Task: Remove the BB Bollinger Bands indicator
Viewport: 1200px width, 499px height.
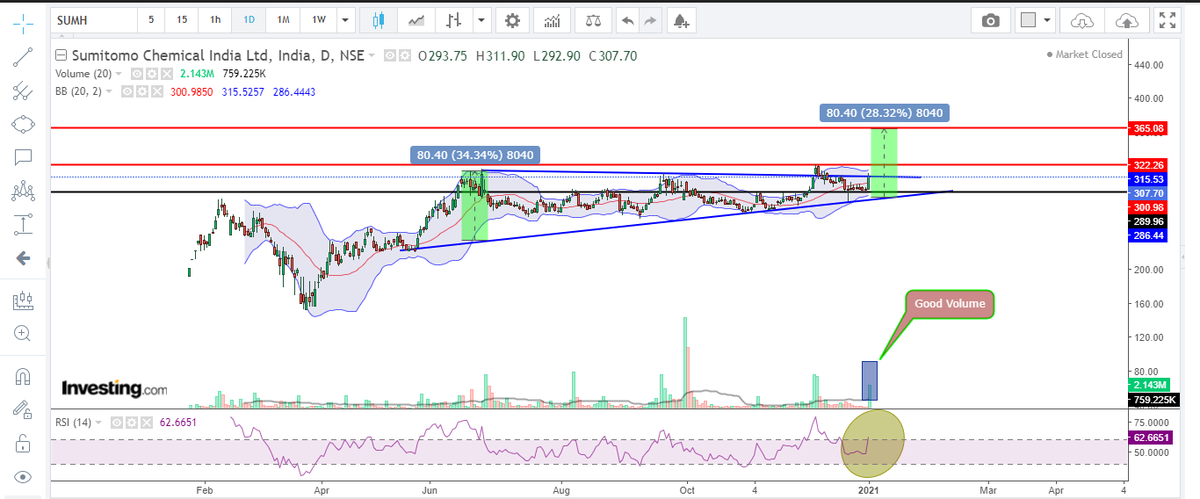Action: pyautogui.click(x=155, y=91)
